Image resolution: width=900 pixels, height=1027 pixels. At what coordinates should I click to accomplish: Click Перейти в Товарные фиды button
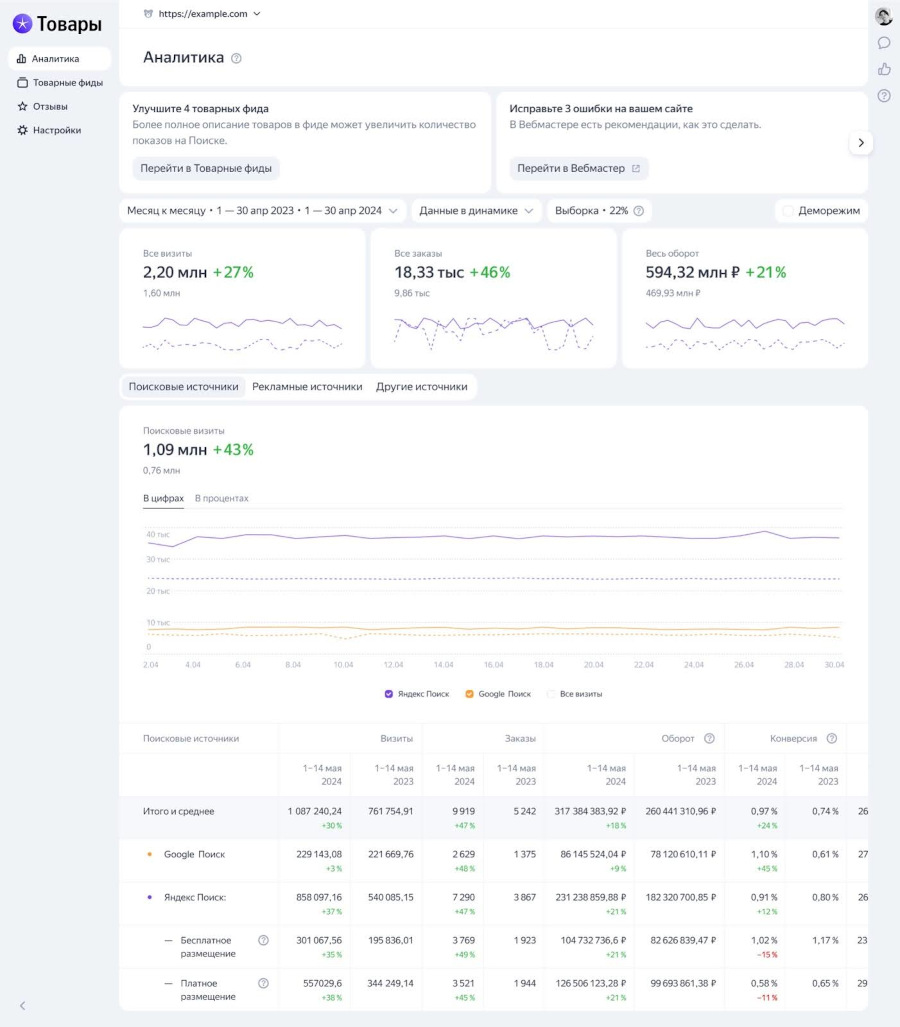(x=206, y=168)
